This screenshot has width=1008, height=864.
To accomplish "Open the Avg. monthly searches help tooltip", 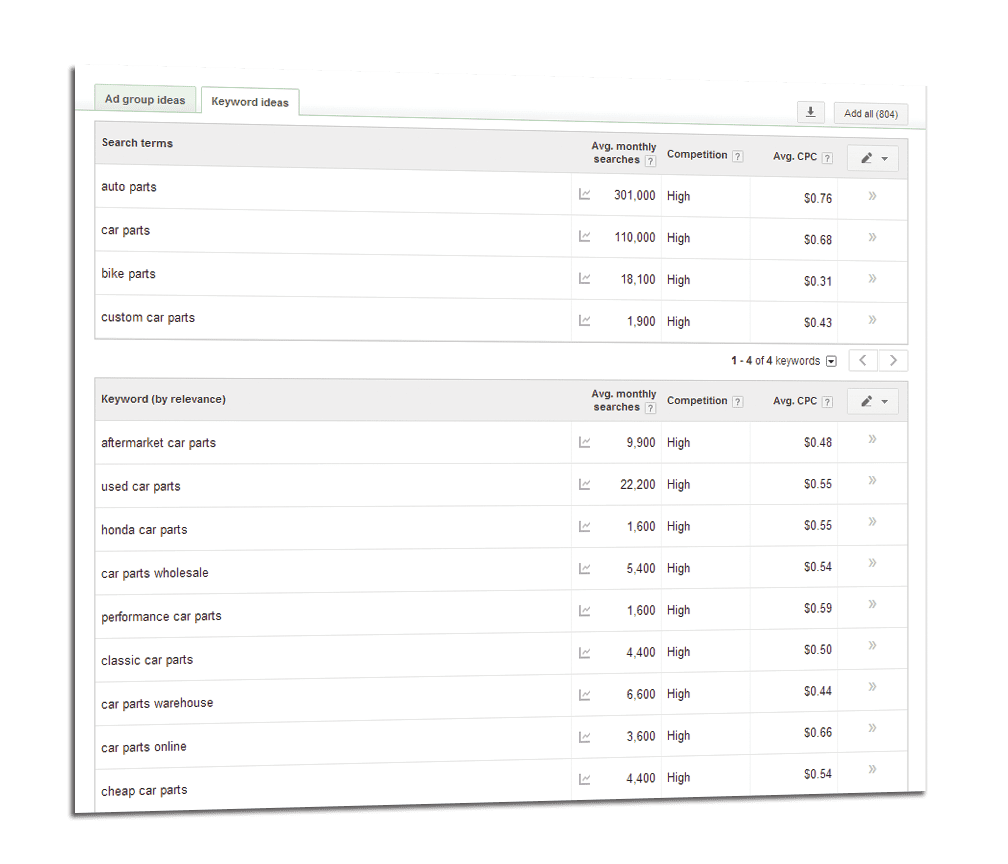I will 652,159.
